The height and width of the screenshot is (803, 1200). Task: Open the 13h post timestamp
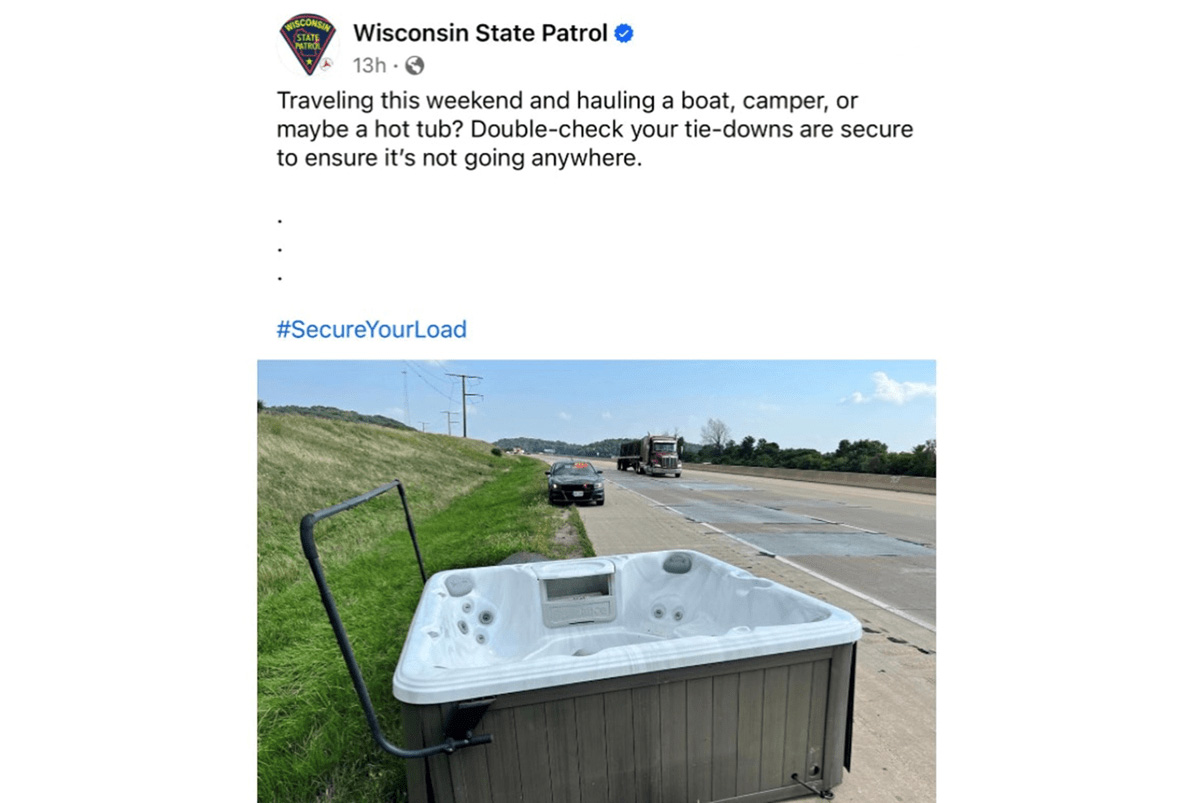pos(369,66)
